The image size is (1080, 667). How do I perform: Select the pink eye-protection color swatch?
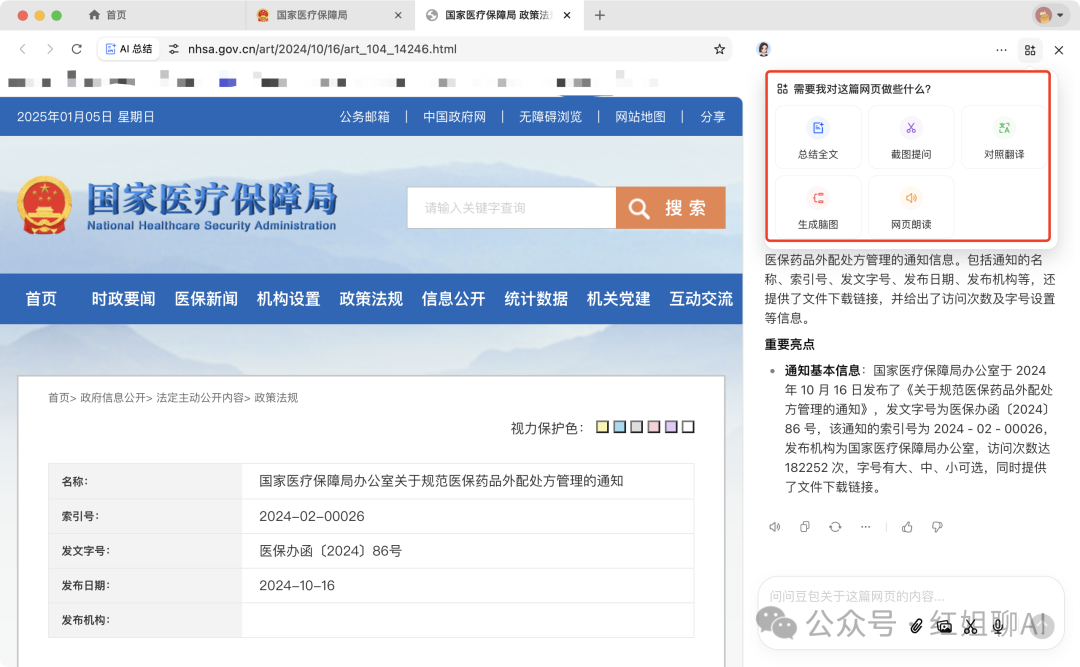[654, 427]
